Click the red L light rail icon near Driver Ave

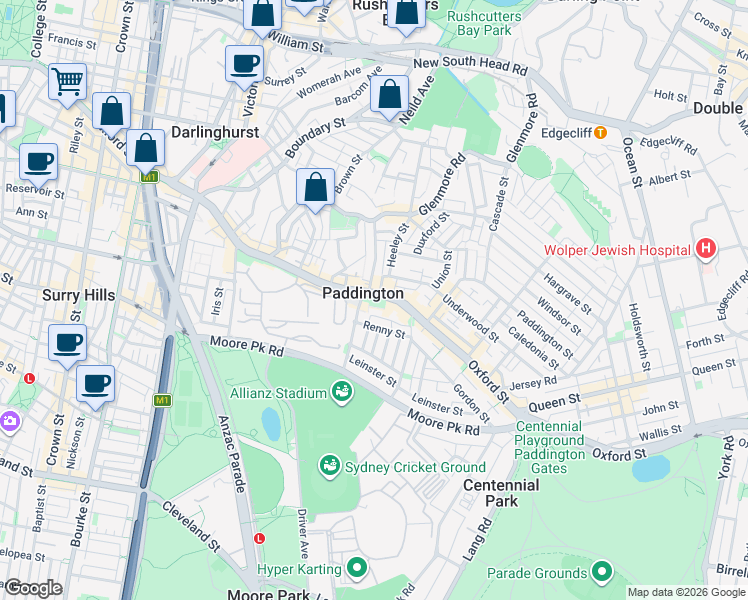259,538
